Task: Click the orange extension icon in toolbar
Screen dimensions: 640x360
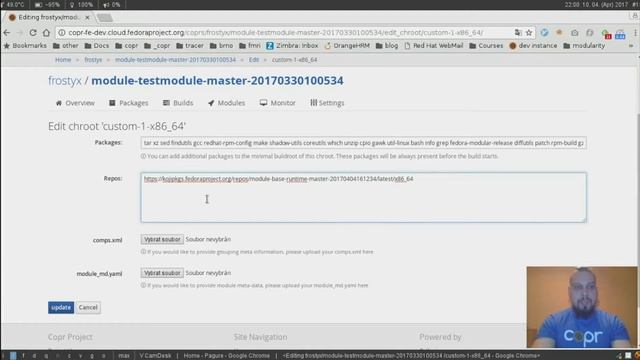Action: coord(559,32)
